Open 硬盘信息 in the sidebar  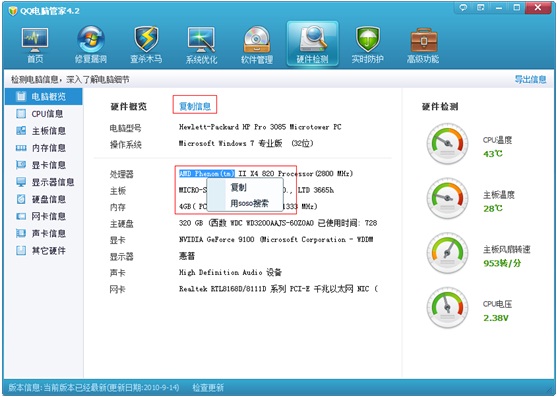[44, 199]
